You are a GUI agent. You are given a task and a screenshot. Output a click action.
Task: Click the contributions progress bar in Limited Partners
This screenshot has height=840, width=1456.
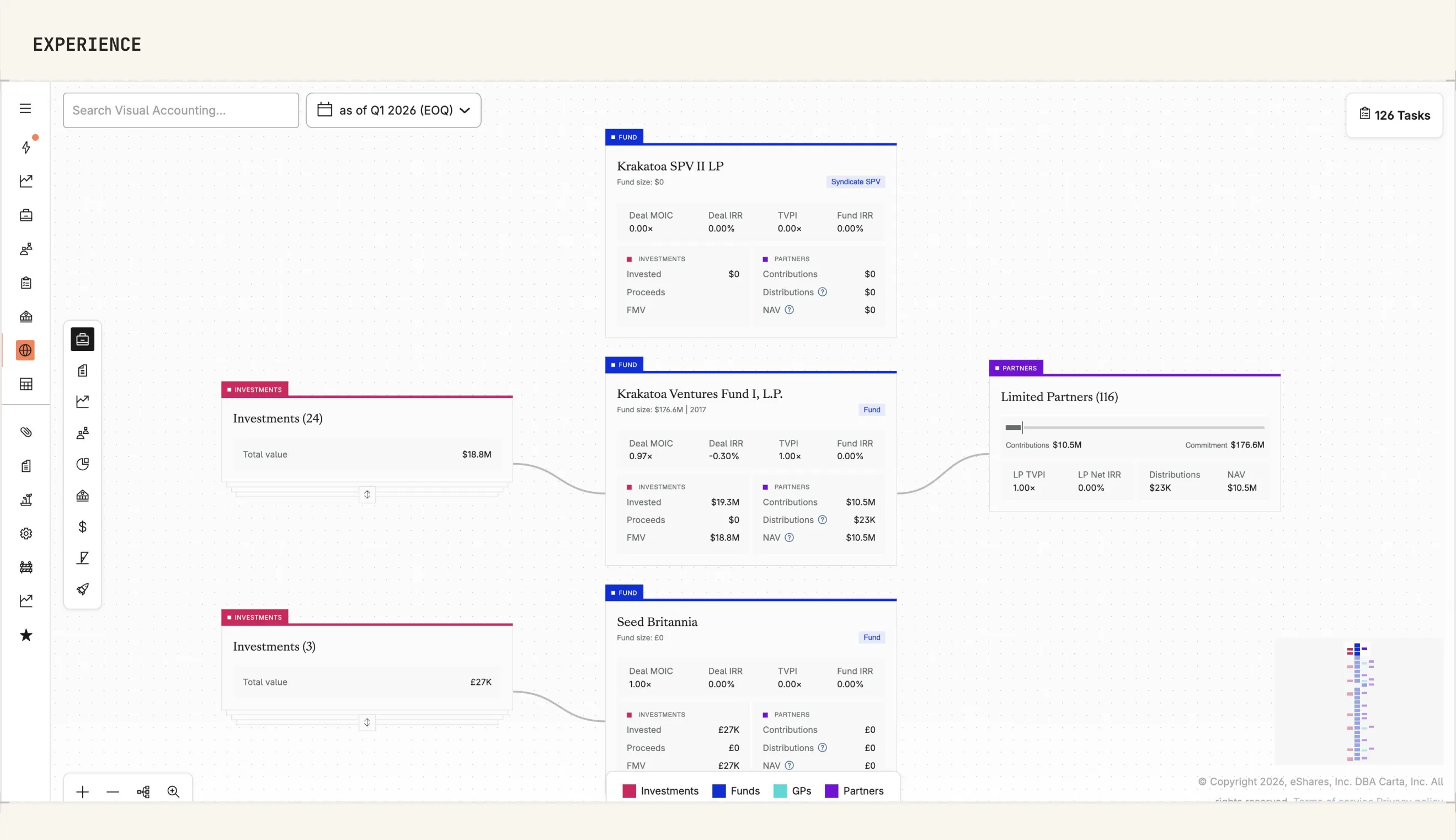pos(1135,428)
